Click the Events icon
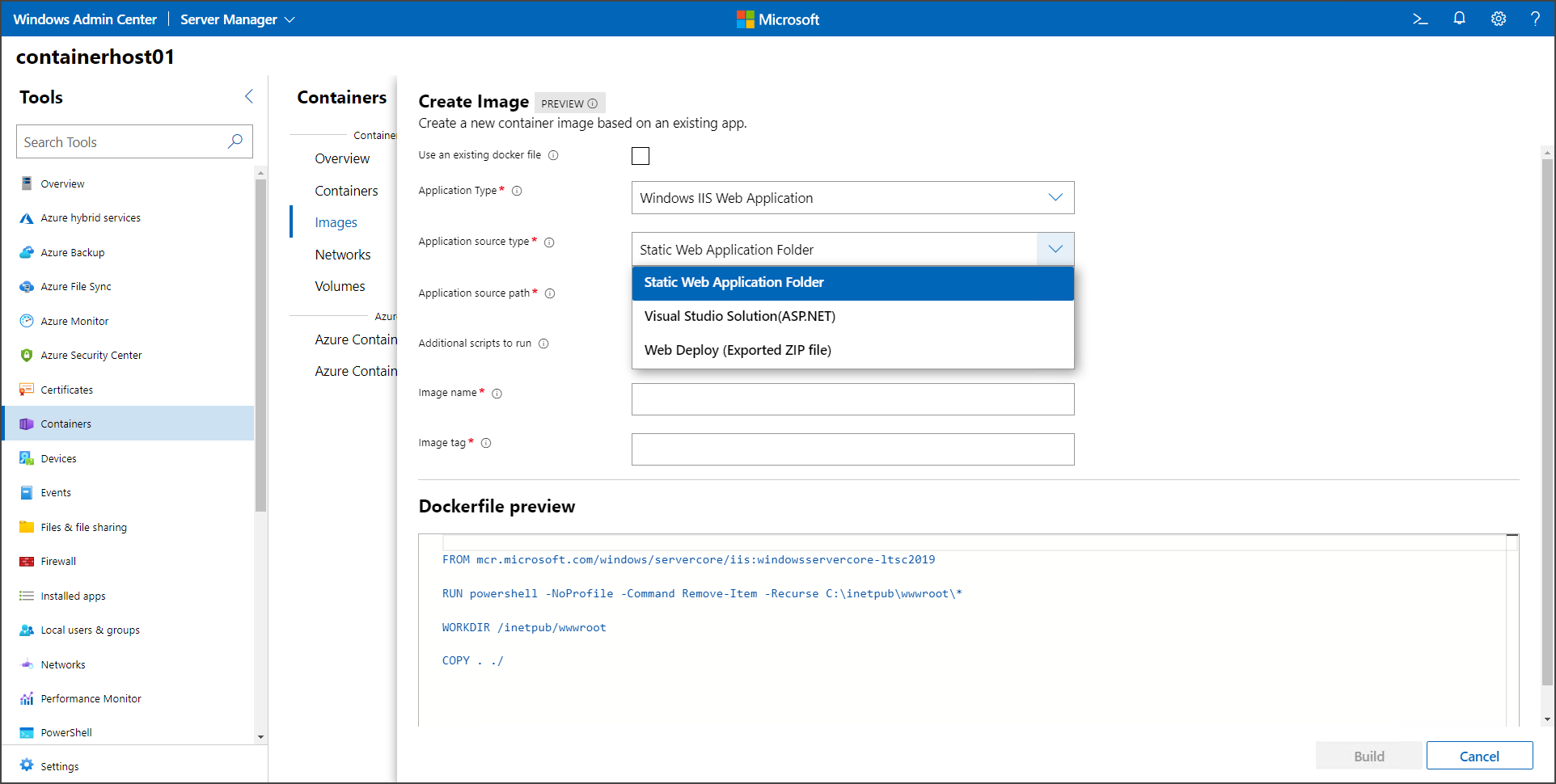1556x784 pixels. click(x=27, y=492)
